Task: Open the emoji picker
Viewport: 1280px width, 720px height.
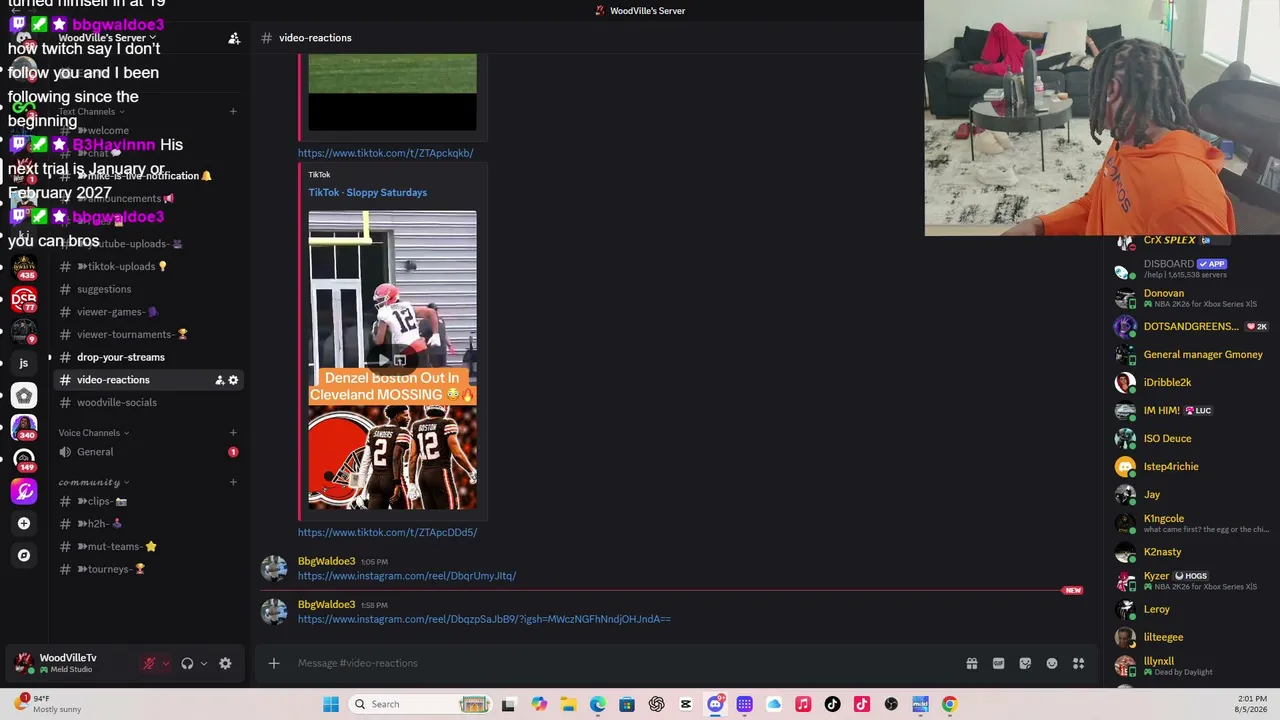Action: pyautogui.click(x=1052, y=663)
